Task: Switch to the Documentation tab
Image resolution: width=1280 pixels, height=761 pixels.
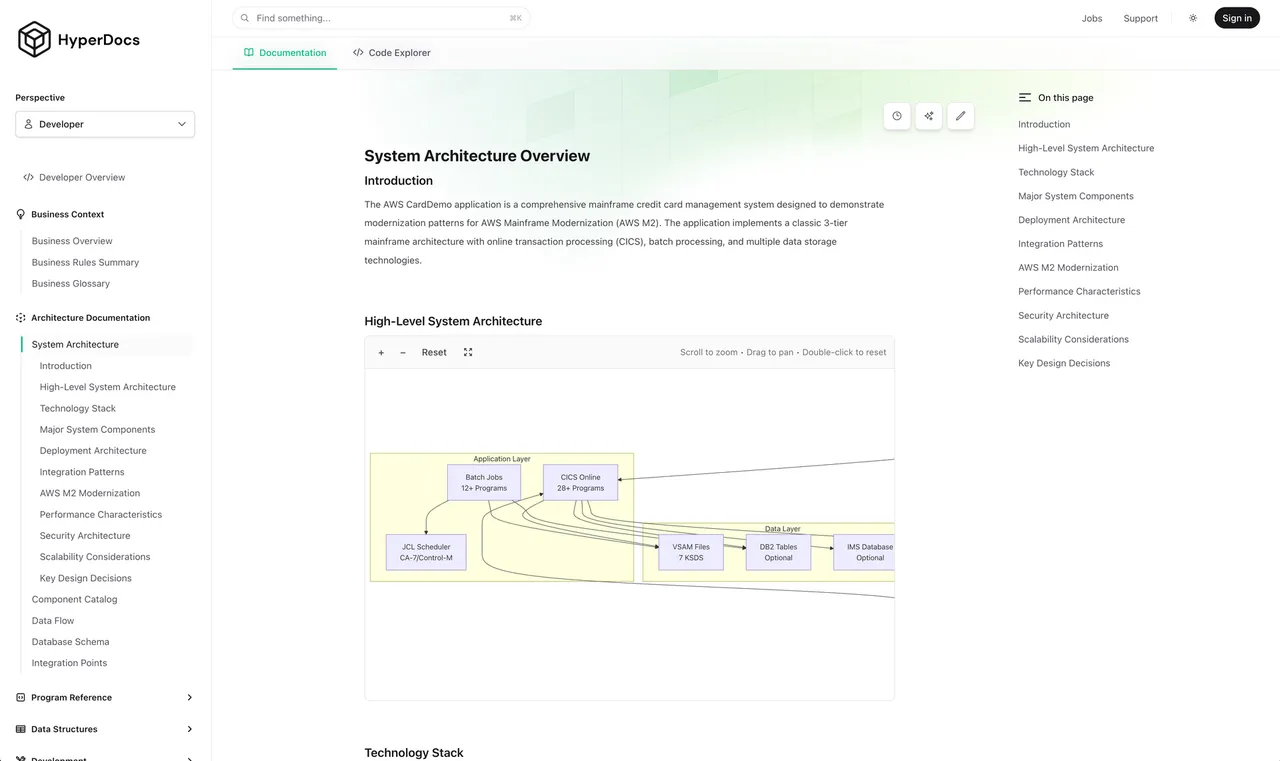Action: tap(285, 53)
